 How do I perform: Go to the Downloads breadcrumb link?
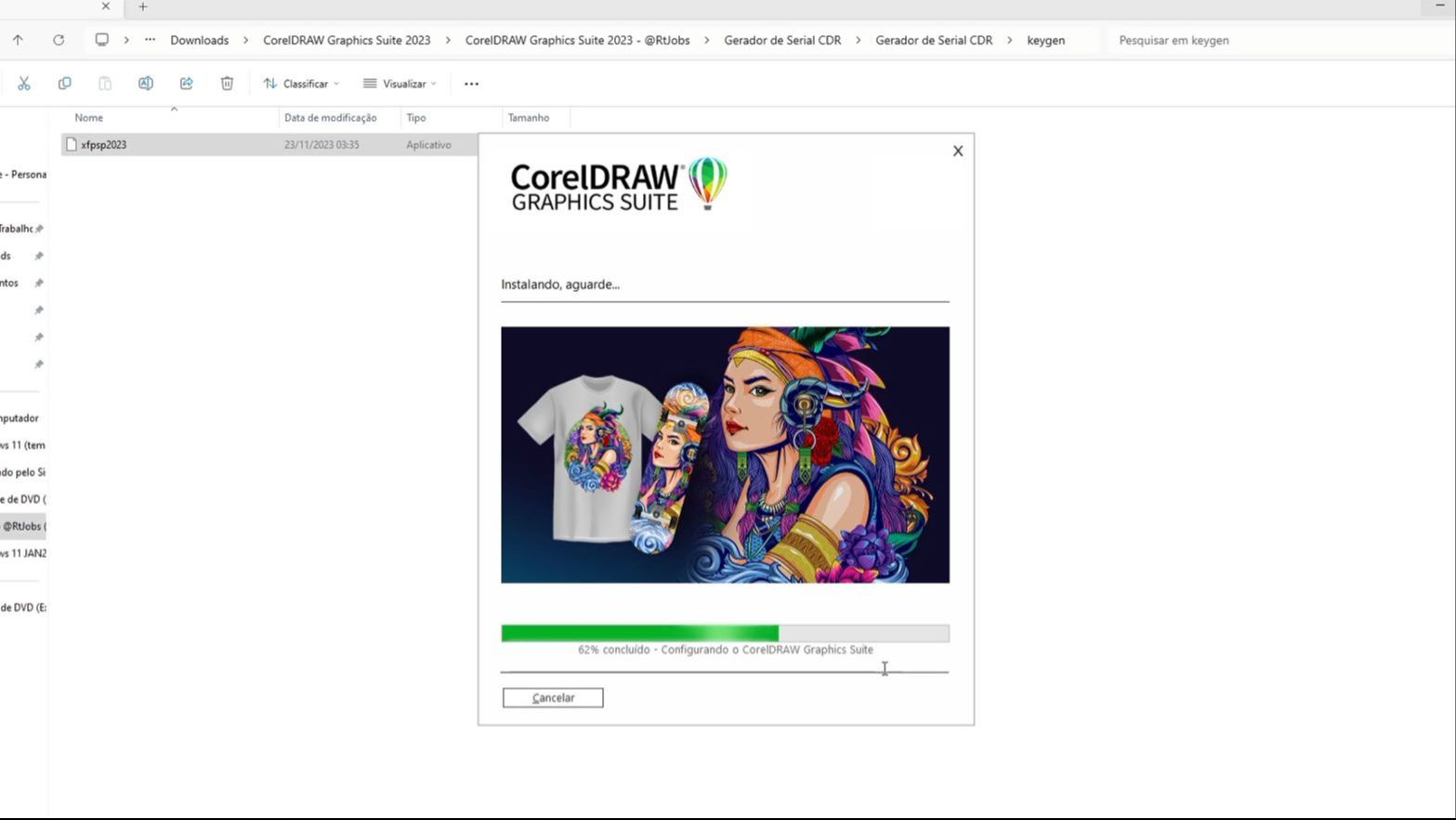[199, 40]
